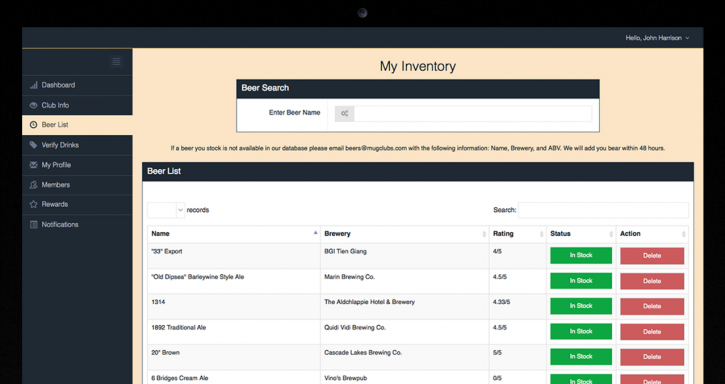
Task: Open the Rewards section
Action: coord(77,204)
